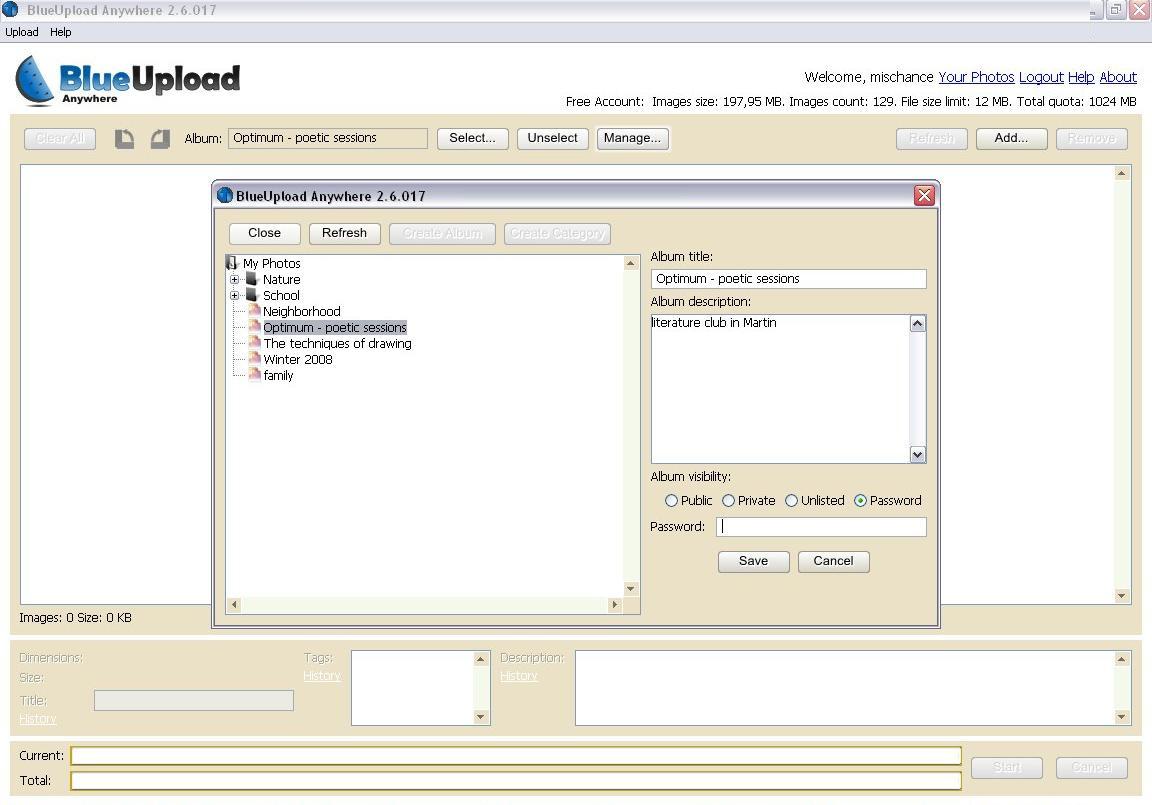Click The techniques of drawing album icon
The width and height of the screenshot is (1152, 805).
(x=254, y=343)
